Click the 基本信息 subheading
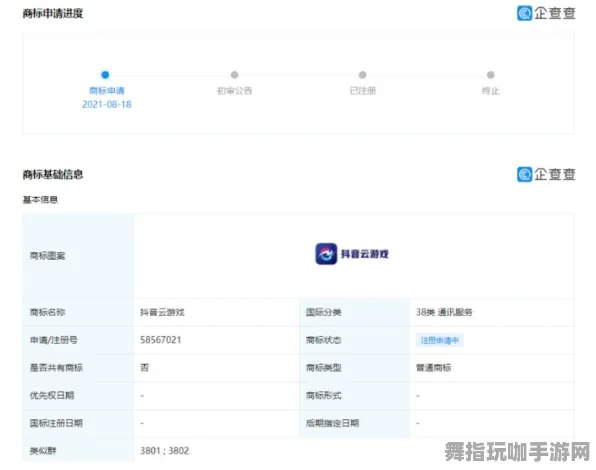 (x=40, y=199)
